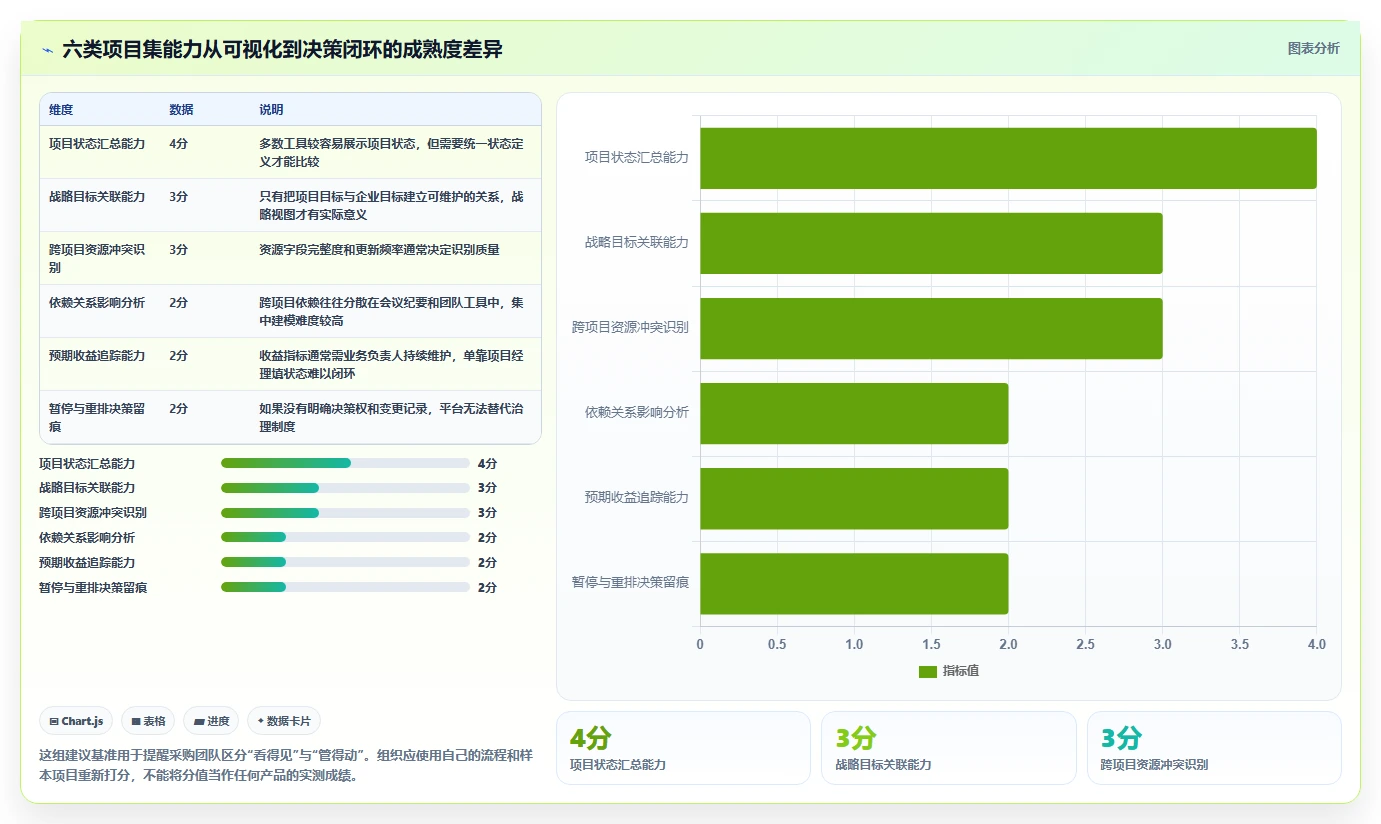This screenshot has width=1381, height=824.
Task: Click table cell 战略目标关联能力
Action: coord(97,197)
